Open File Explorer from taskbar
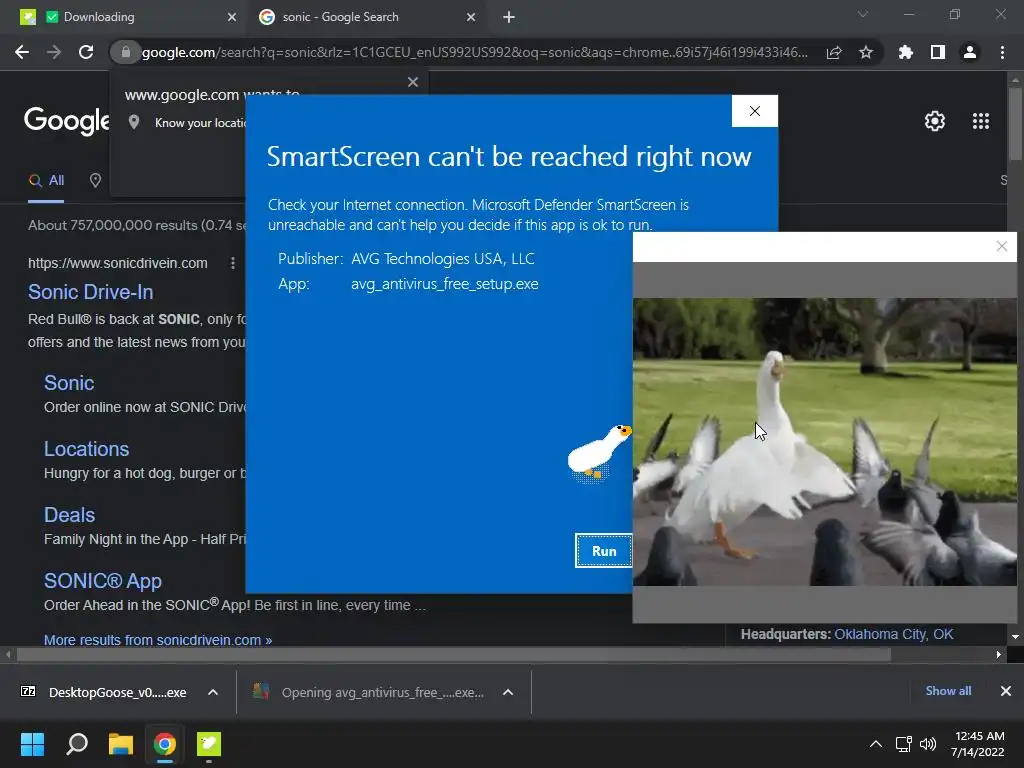 click(121, 744)
